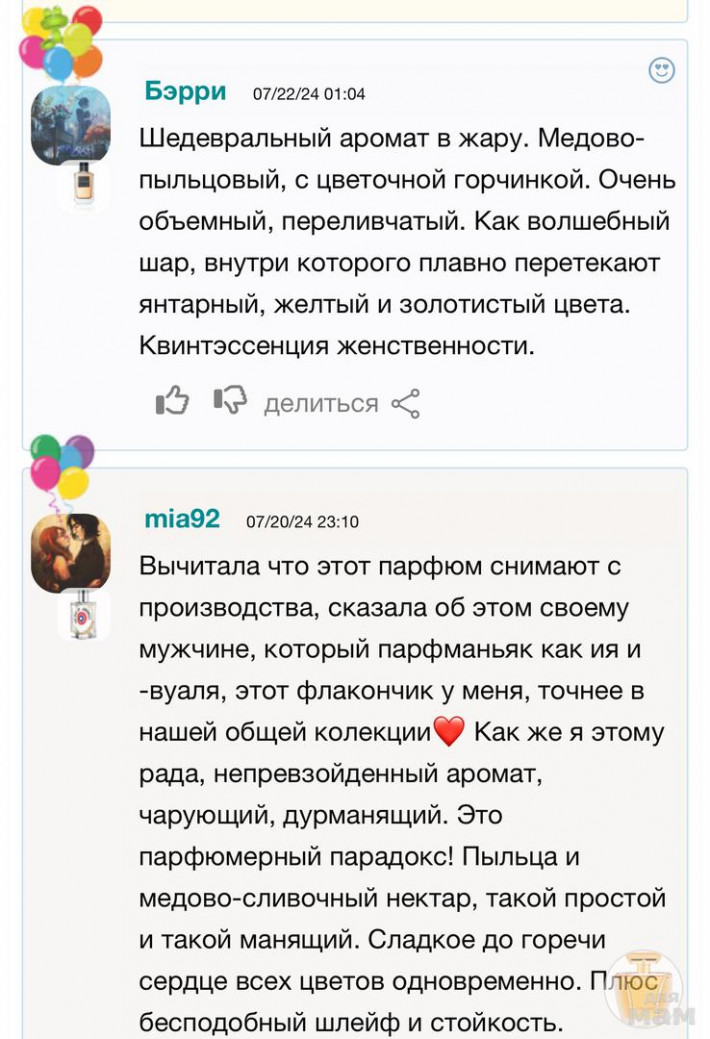This screenshot has width=710, height=1039.
Task: Open mia92's user profile link
Action: [182, 519]
